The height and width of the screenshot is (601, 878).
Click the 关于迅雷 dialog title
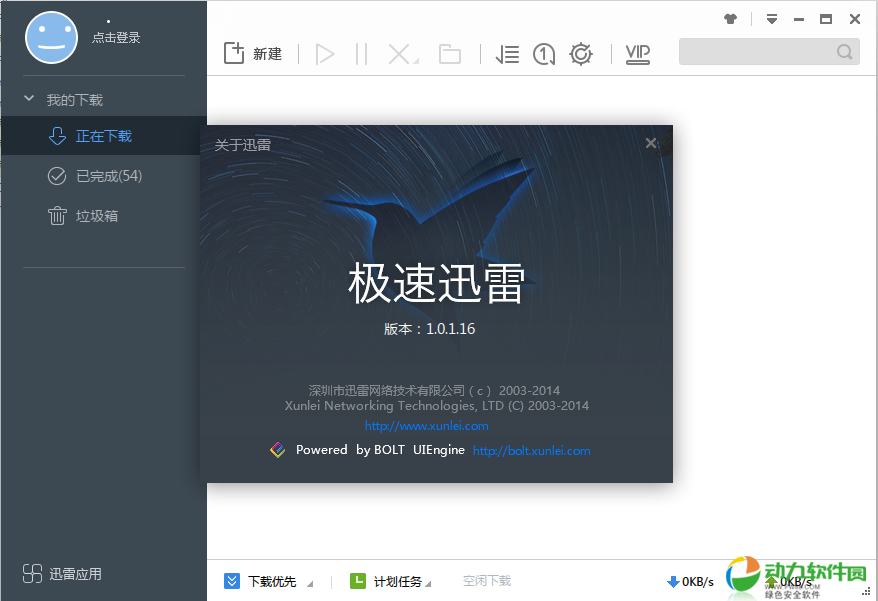click(x=242, y=145)
